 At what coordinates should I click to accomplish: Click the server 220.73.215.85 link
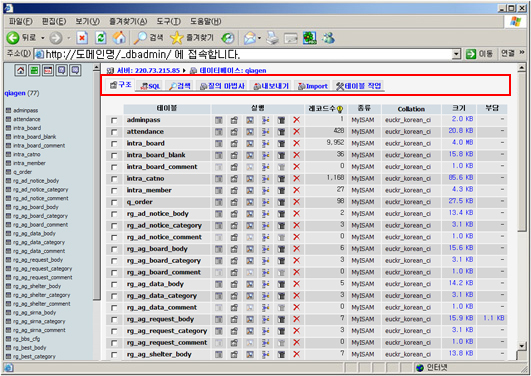point(148,70)
